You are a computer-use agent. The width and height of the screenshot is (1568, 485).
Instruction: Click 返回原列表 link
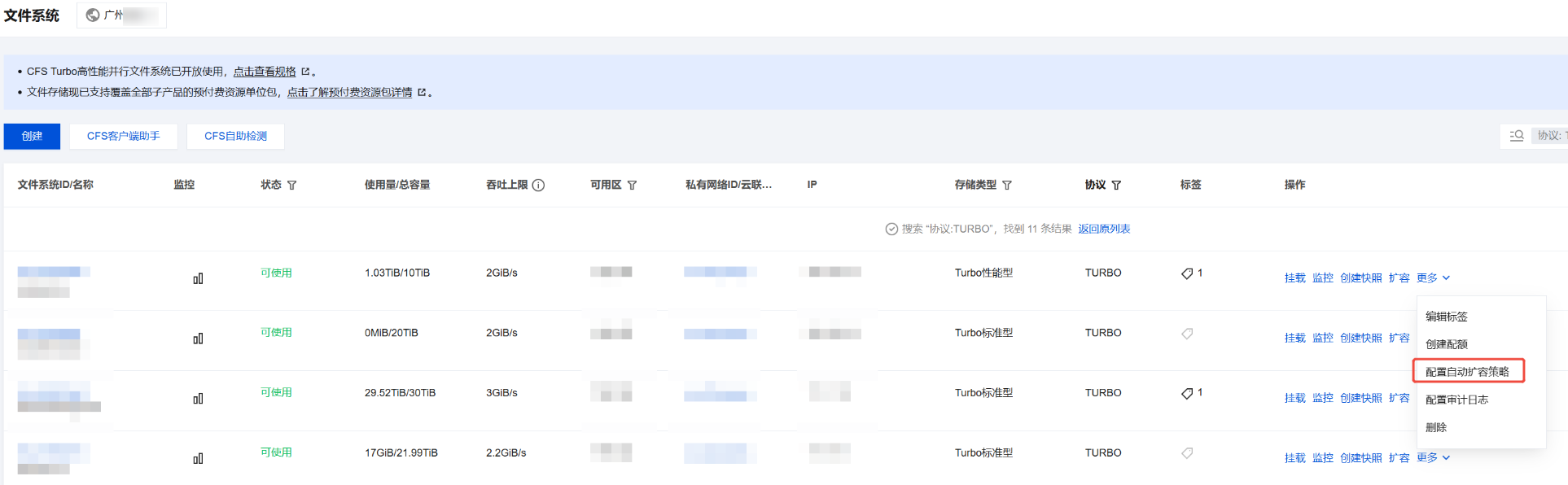click(1104, 229)
